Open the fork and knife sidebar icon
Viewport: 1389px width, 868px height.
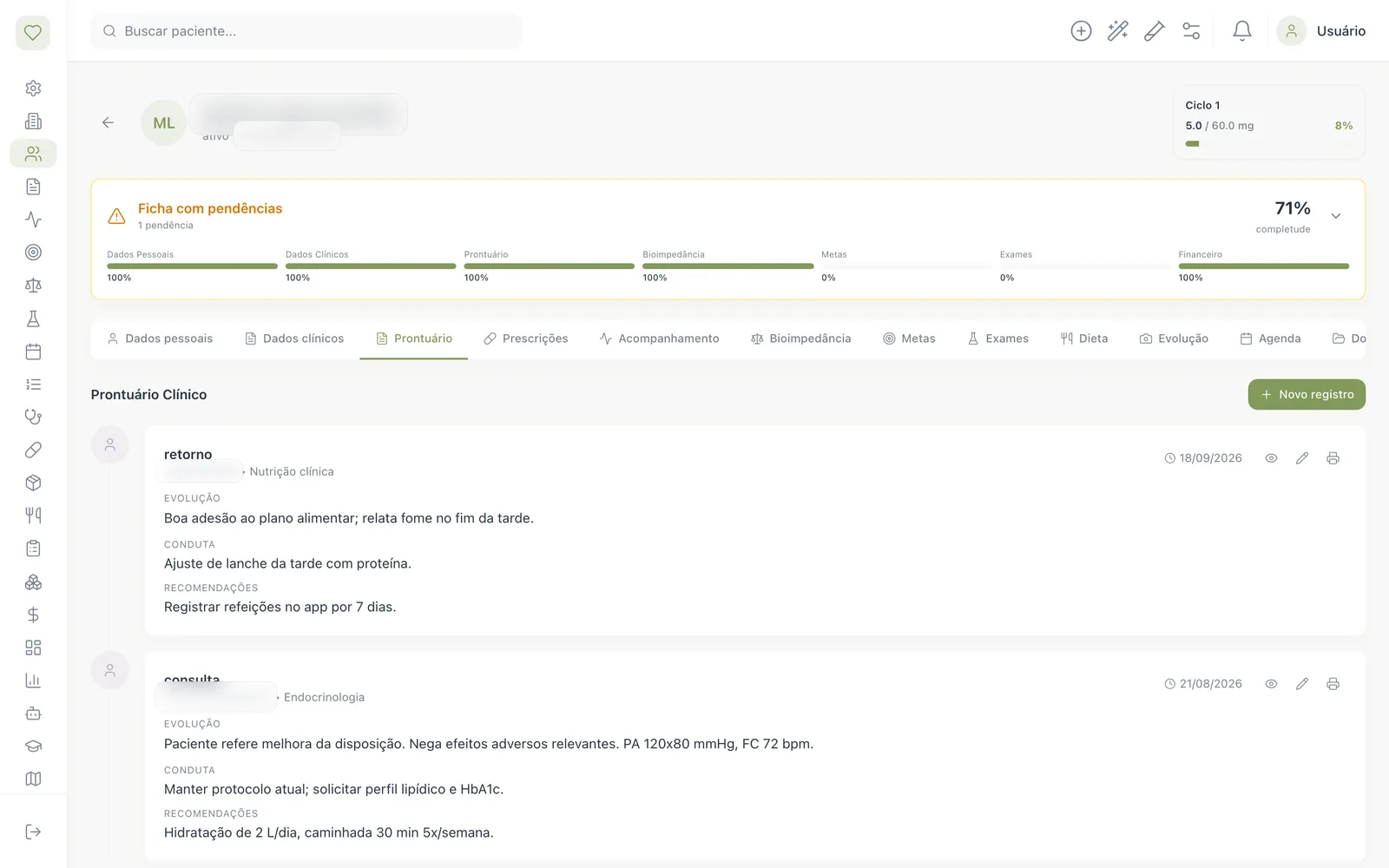(x=33, y=516)
